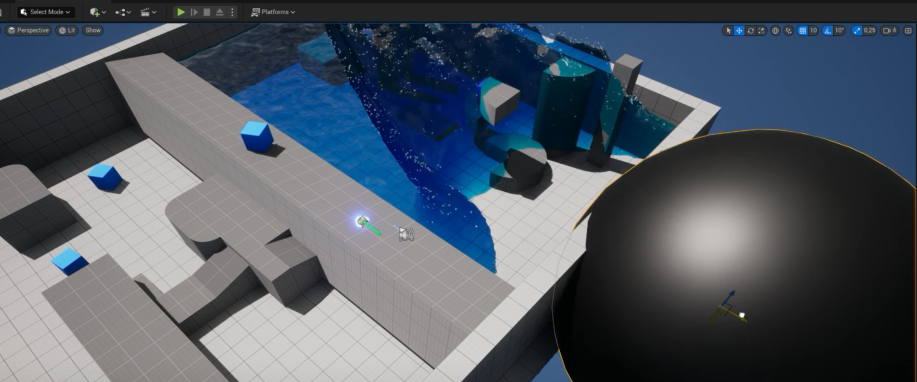Open the Lit view mode menu
Screen dimensions: 917x382
(67, 30)
